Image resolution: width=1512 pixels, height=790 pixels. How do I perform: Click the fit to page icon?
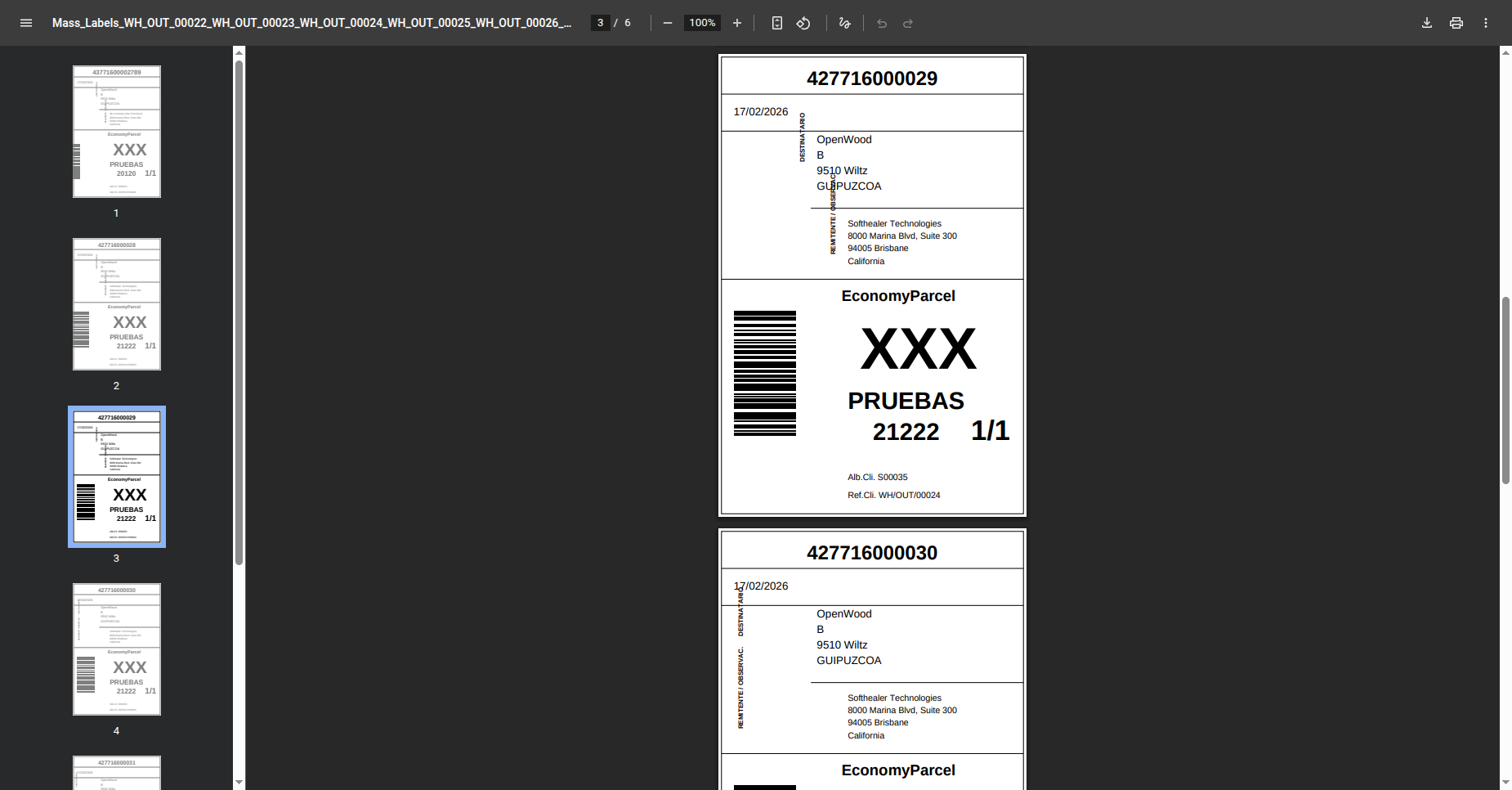click(x=777, y=23)
